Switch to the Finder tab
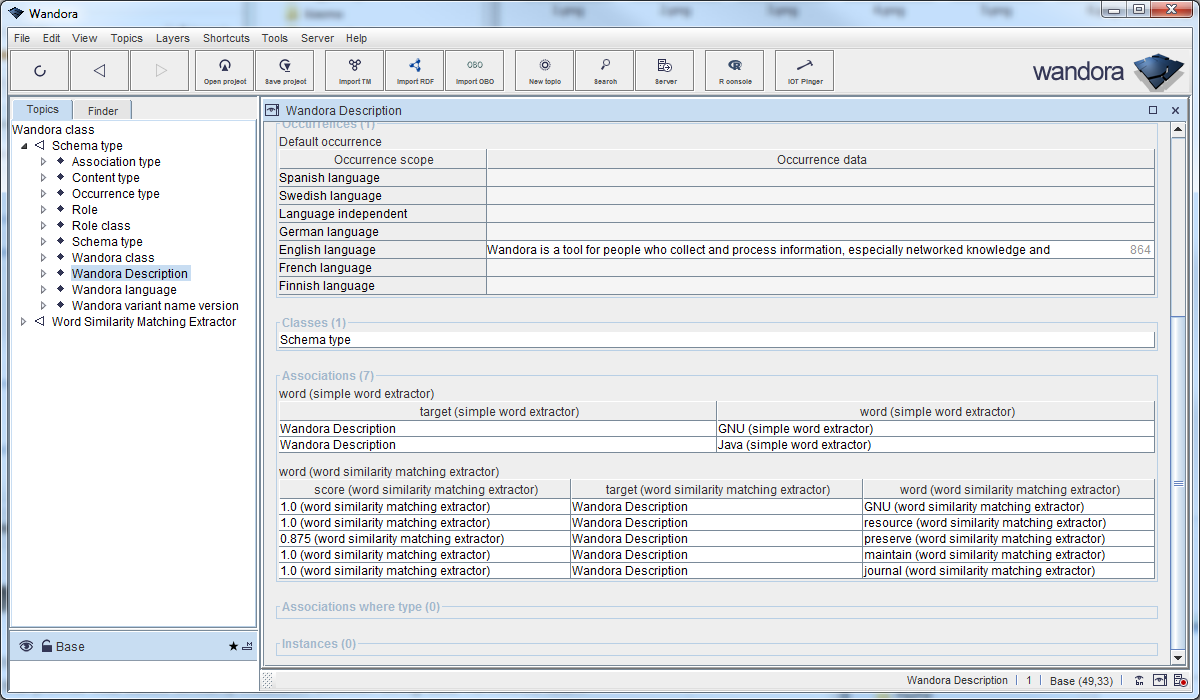This screenshot has width=1200, height=700. (x=102, y=111)
